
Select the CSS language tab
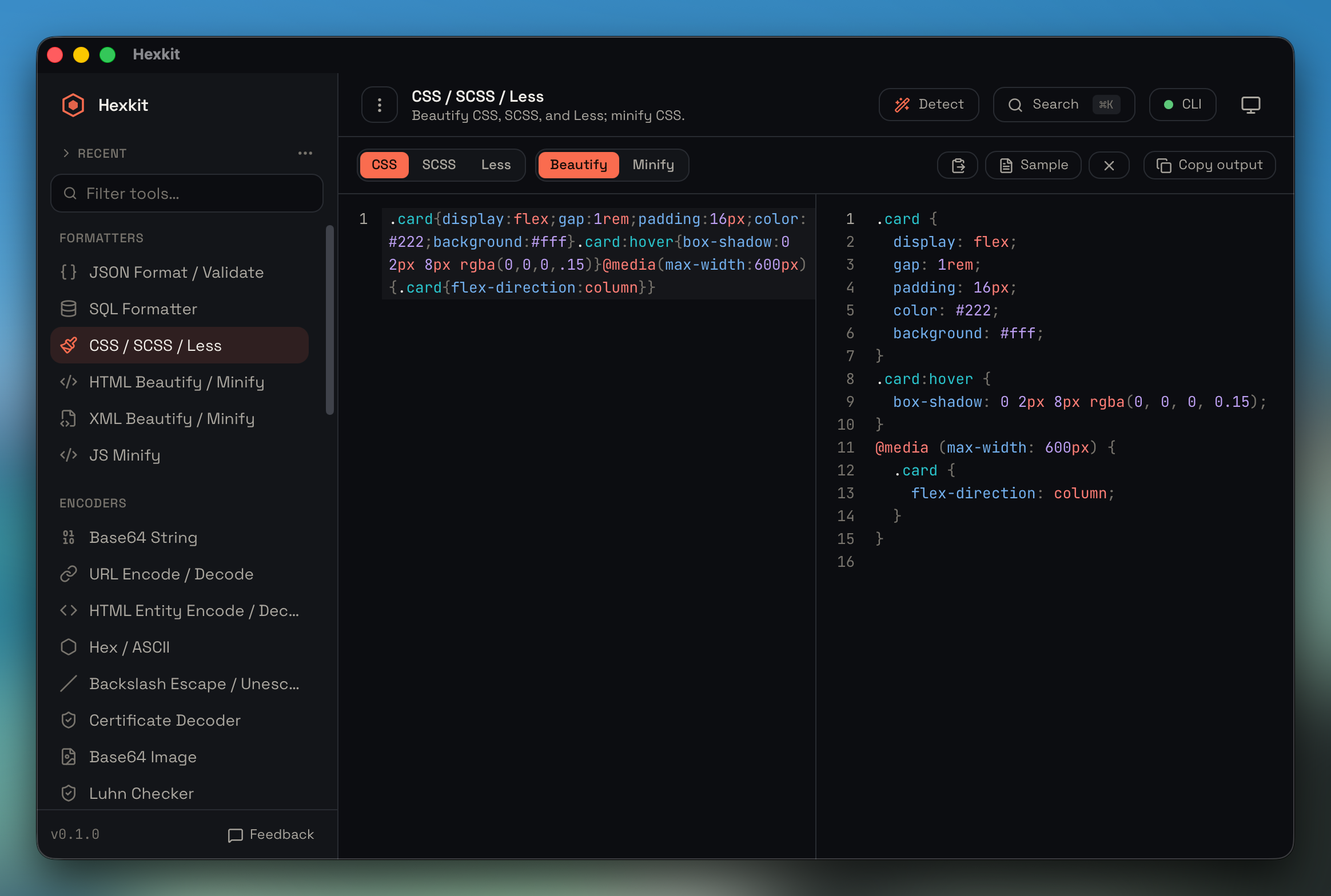pyautogui.click(x=384, y=165)
